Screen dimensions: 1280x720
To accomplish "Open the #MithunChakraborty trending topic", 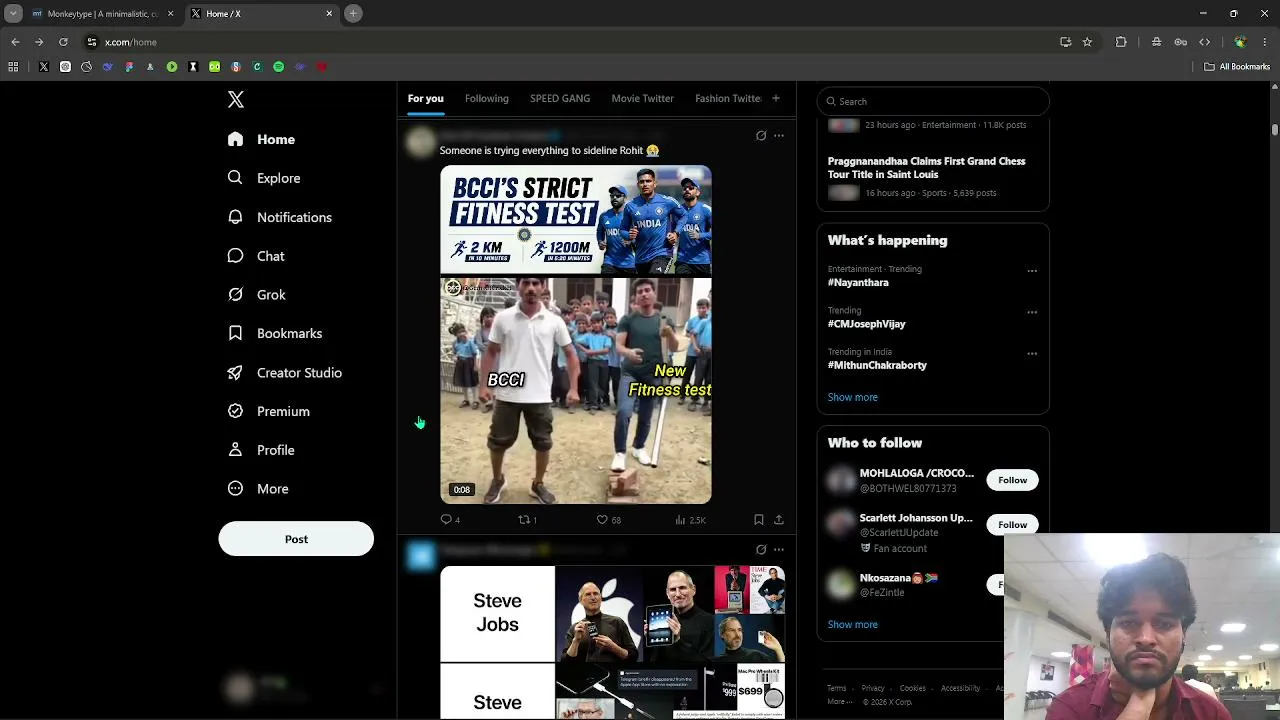I will [877, 365].
